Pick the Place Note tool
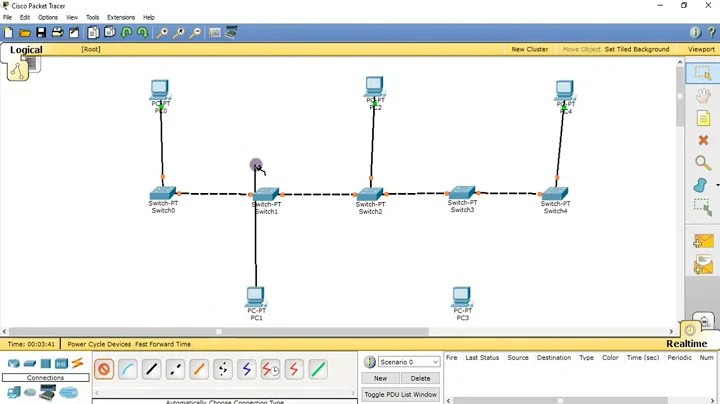 [x=703, y=118]
